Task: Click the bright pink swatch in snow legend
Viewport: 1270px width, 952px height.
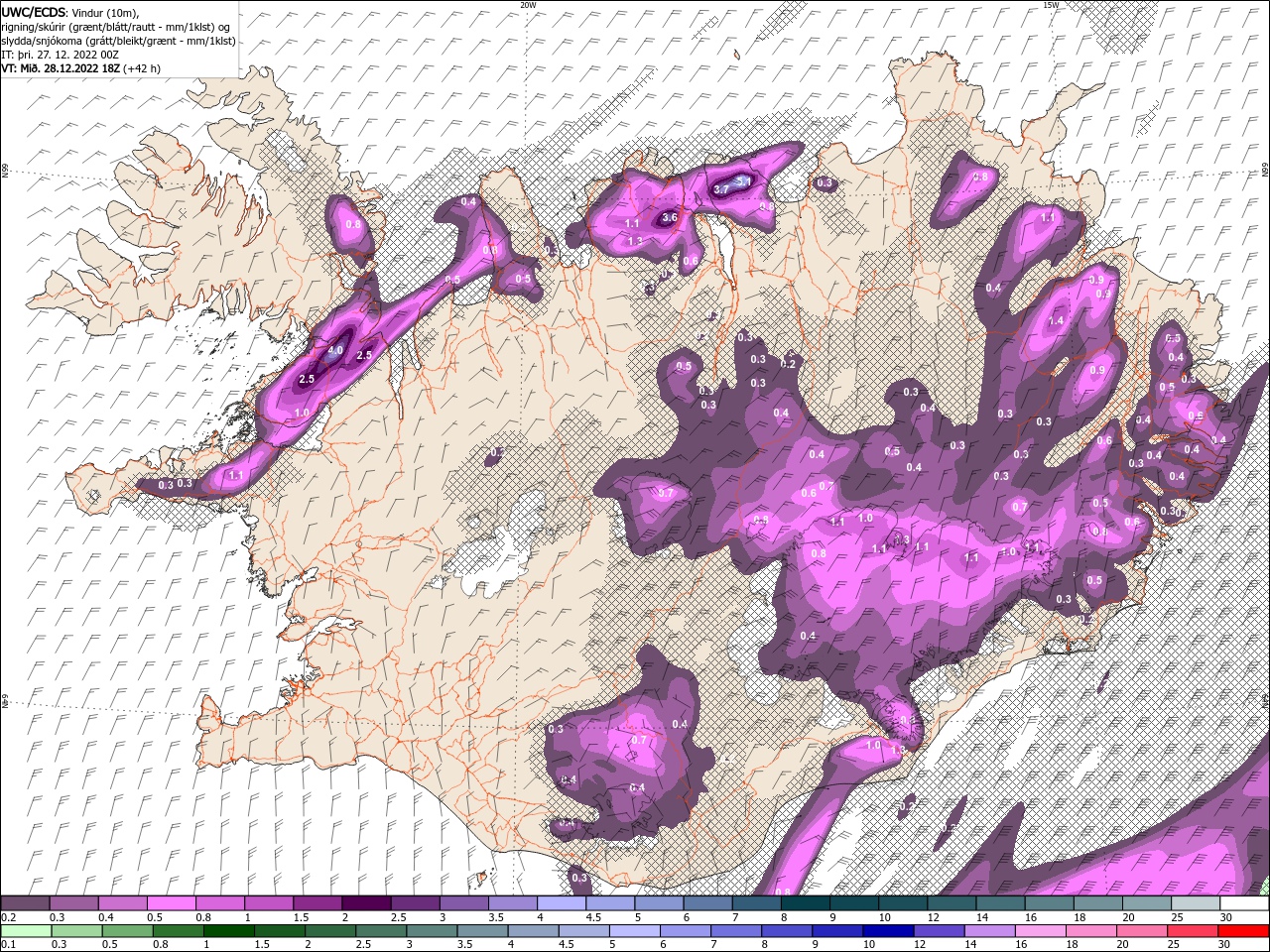Action: tap(172, 902)
